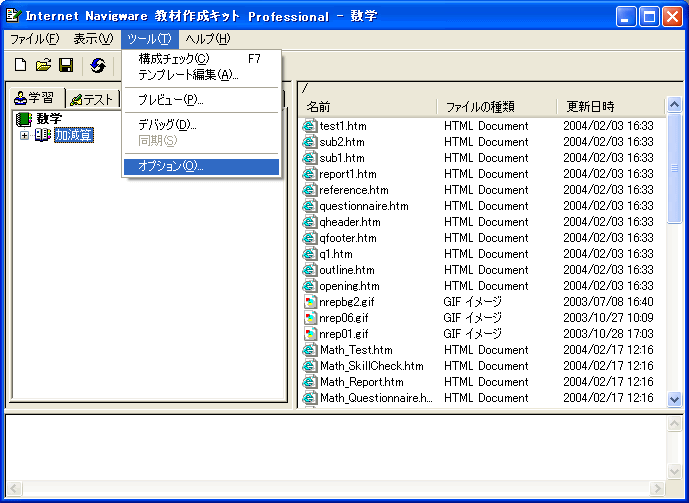Choose プレビュー in the dropdown menu
Viewport: 689px width, 503px height.
[170, 100]
